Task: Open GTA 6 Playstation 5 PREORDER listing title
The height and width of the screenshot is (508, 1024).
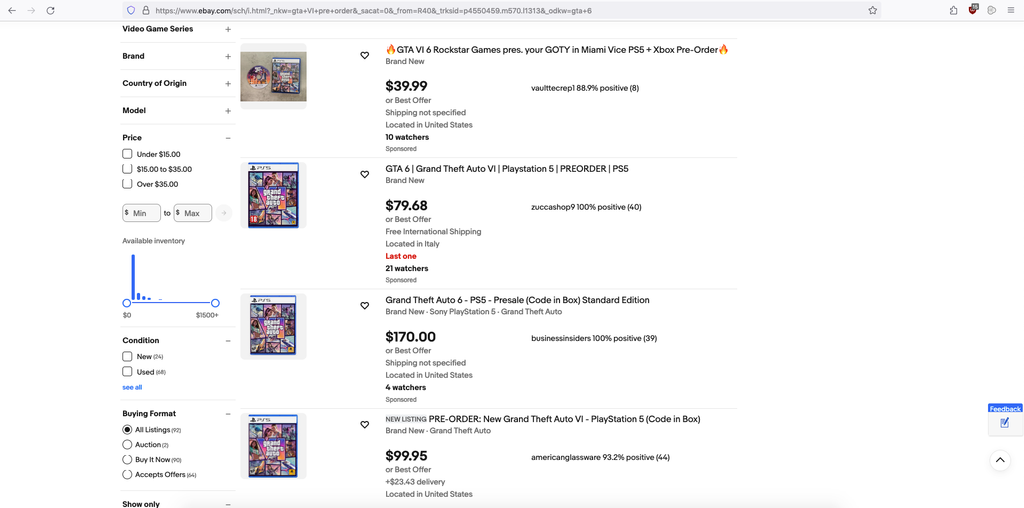Action: 507,169
